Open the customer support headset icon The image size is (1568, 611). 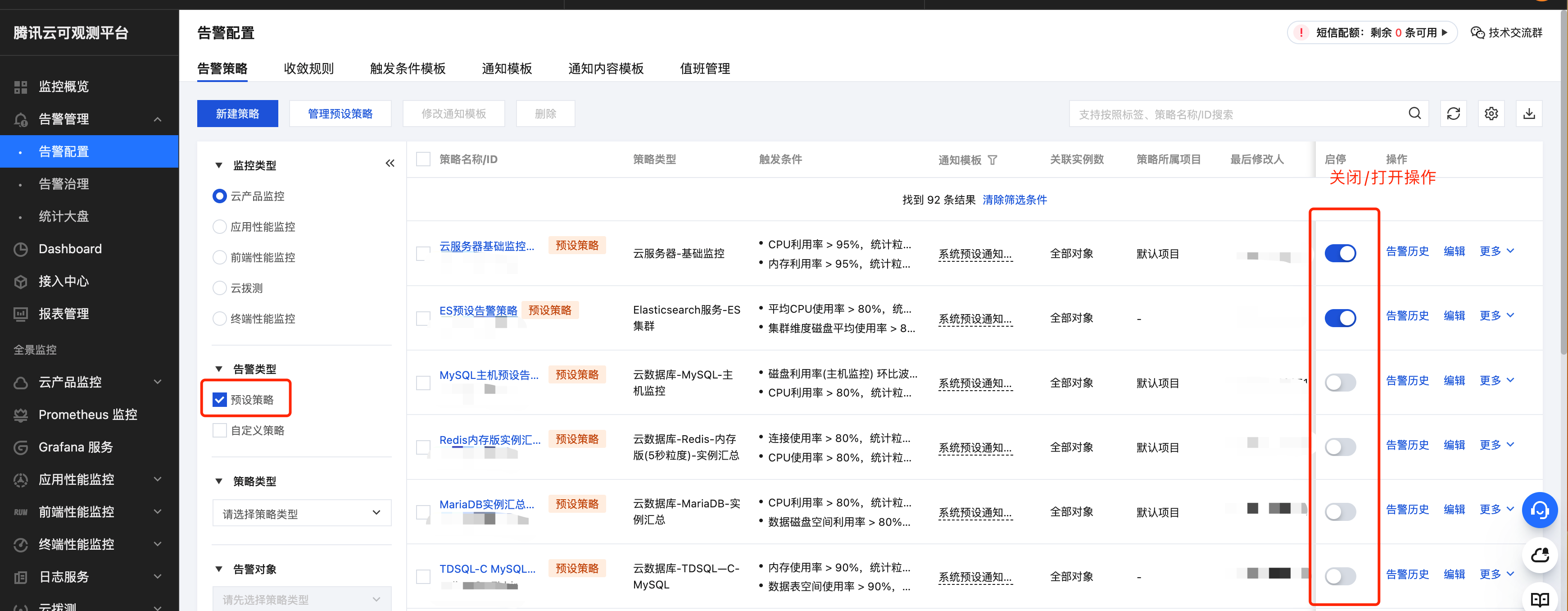coord(1539,510)
